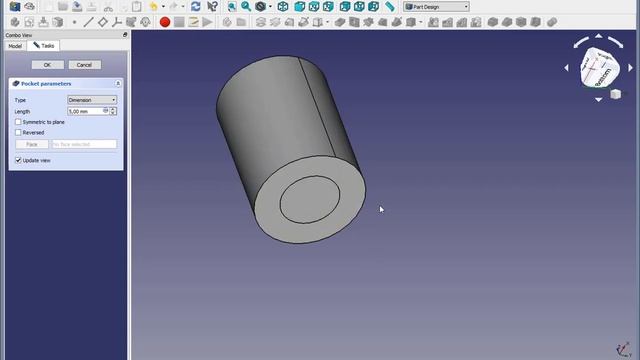Set Top view cube icon
The width and height of the screenshot is (640, 360).
(314, 7)
